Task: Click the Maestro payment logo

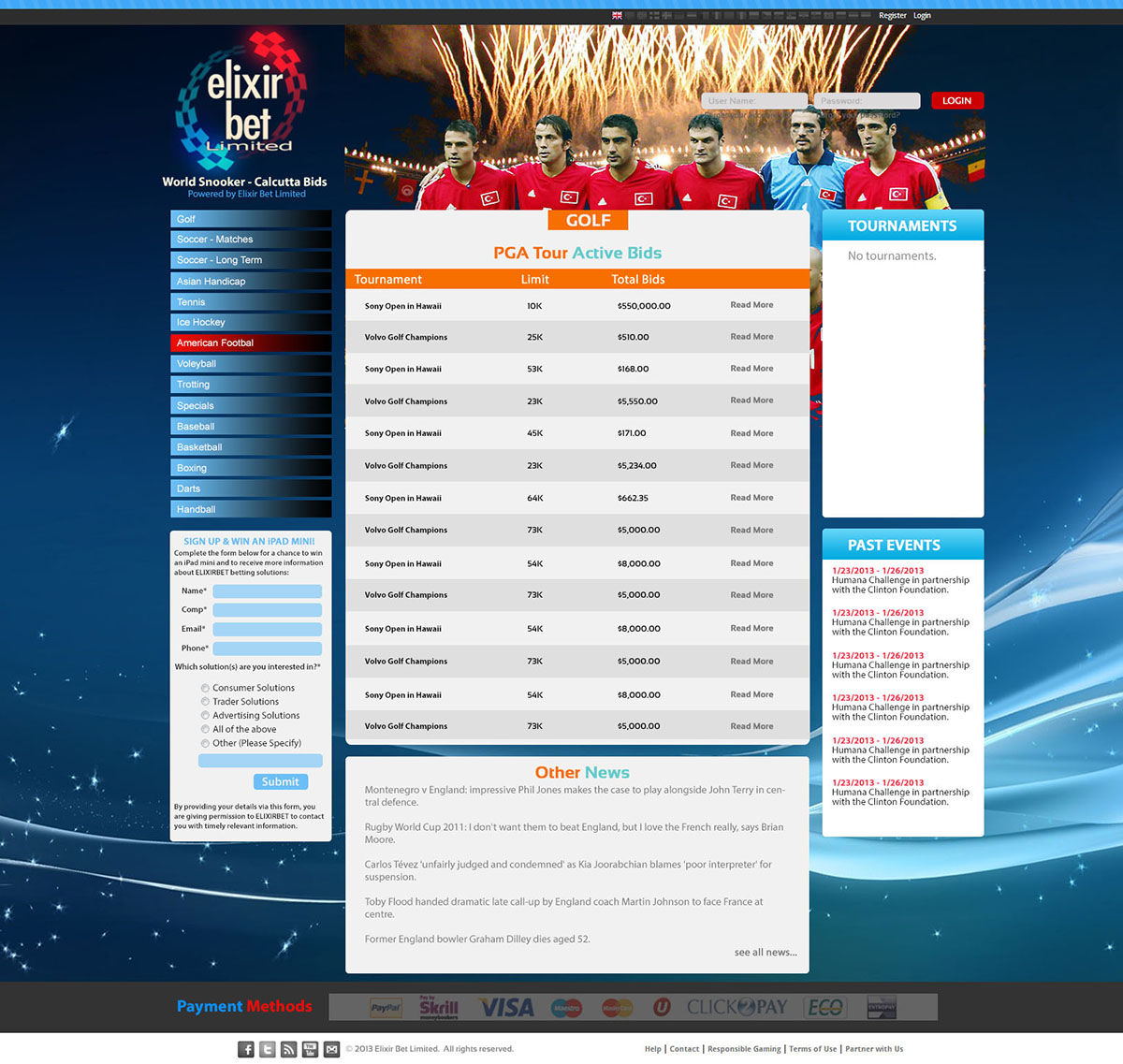Action: point(567,1008)
